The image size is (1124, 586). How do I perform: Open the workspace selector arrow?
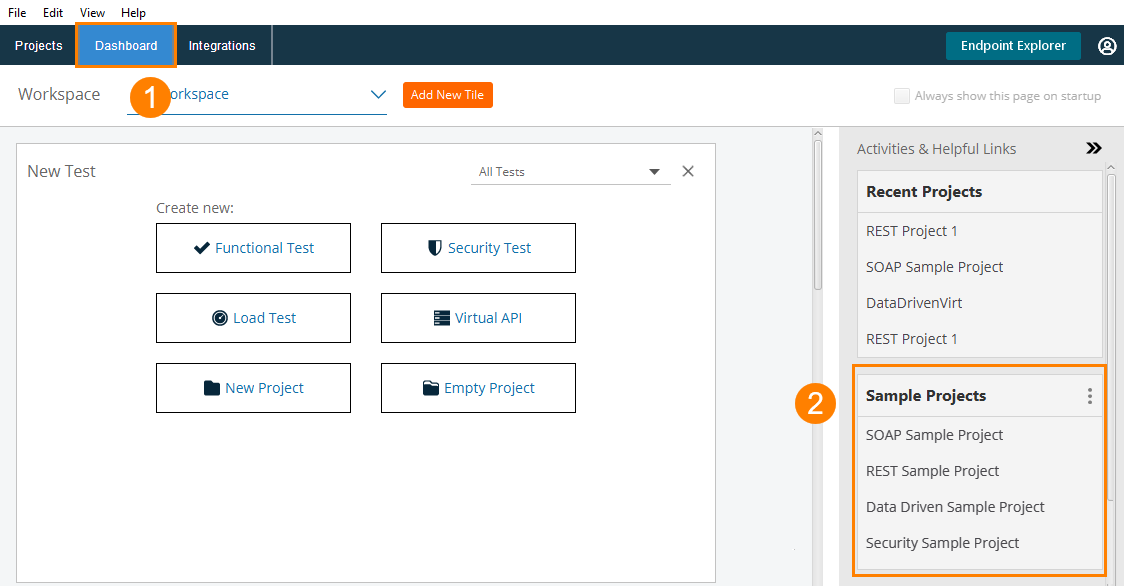click(377, 95)
